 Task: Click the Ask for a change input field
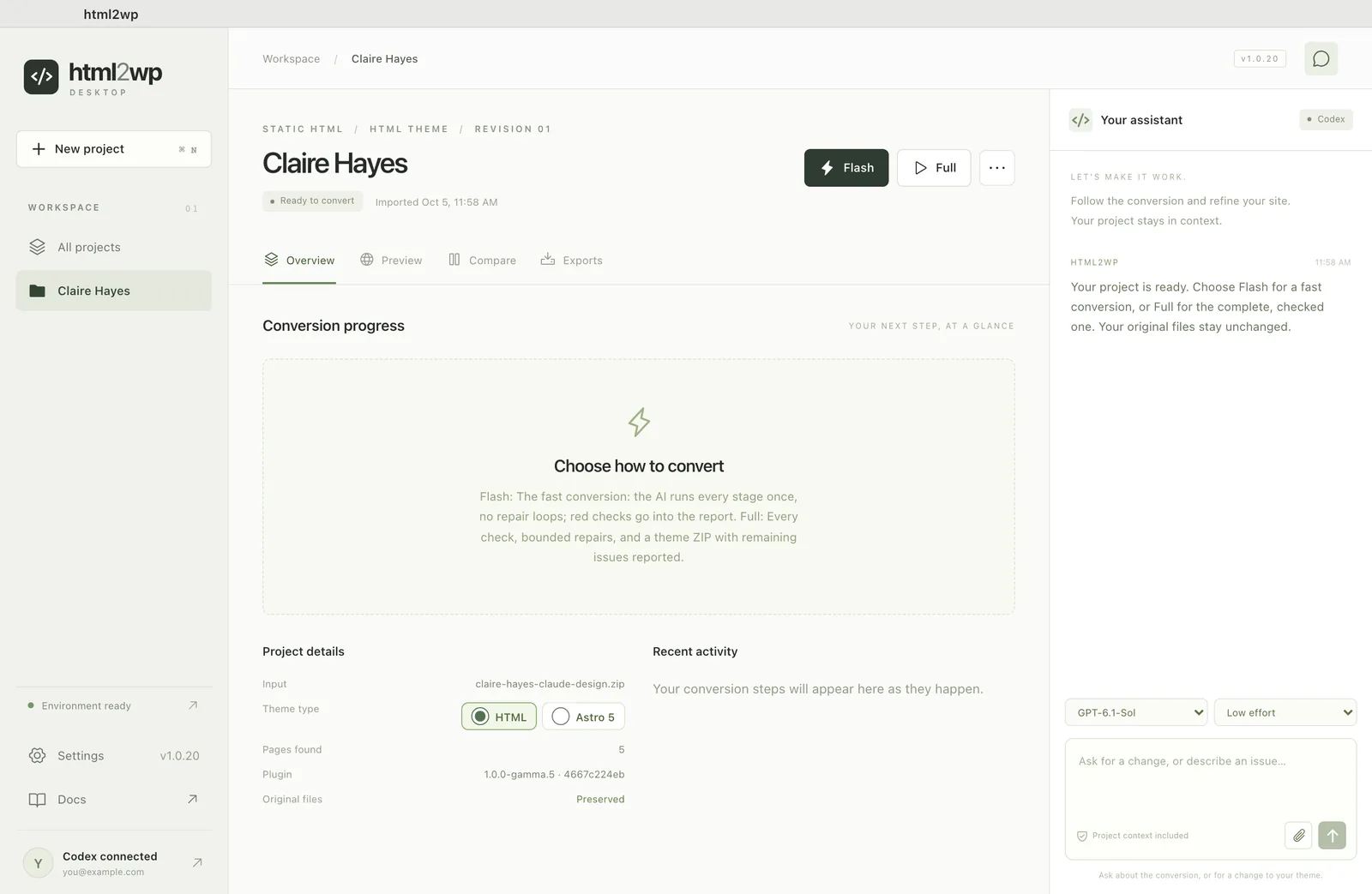[x=1210, y=780]
